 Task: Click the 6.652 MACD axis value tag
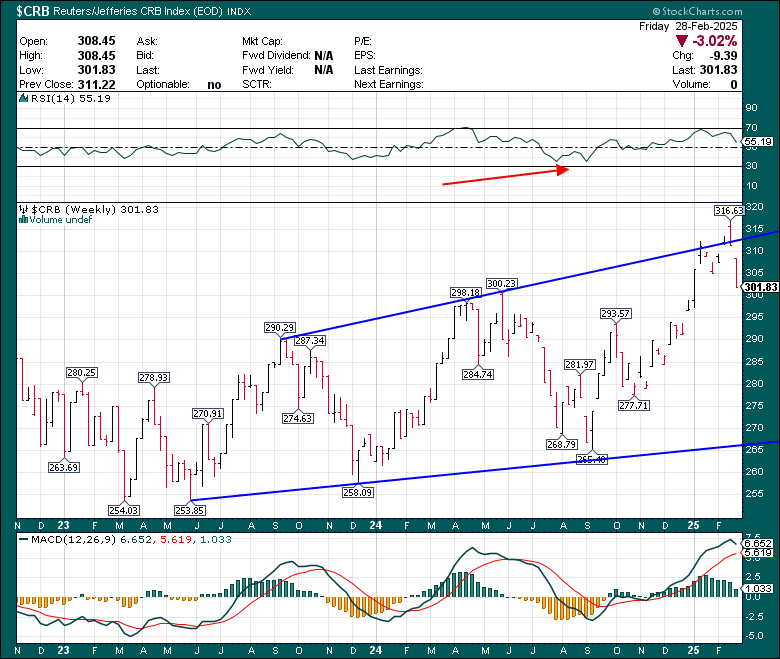[758, 543]
